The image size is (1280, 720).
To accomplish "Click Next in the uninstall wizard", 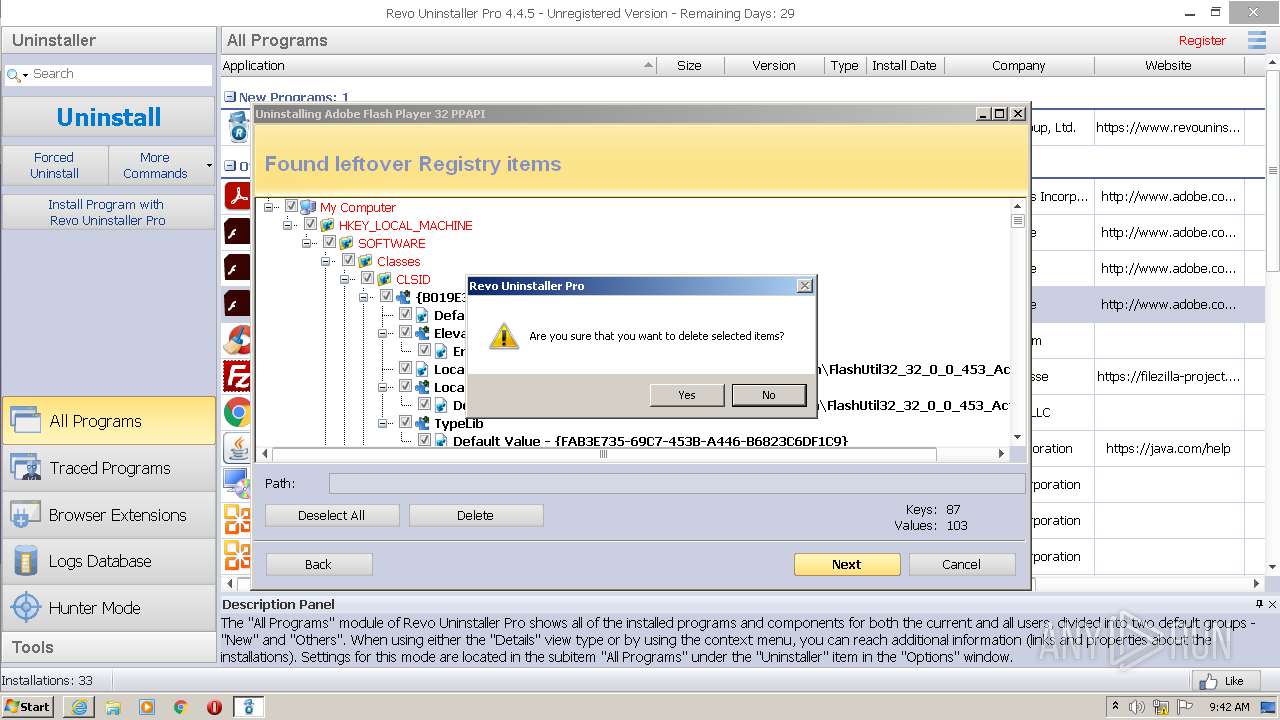I will click(846, 564).
